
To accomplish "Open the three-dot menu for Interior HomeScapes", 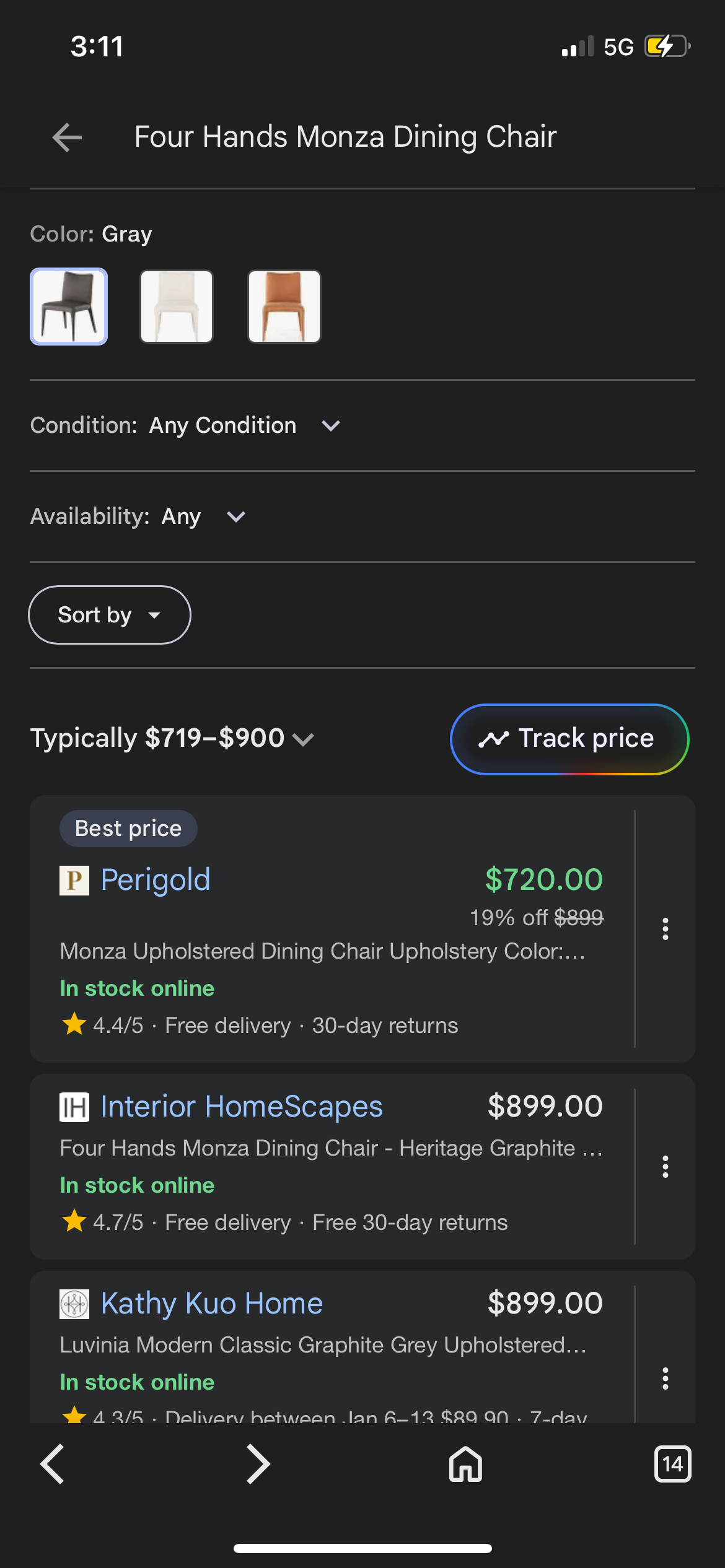I will click(x=665, y=1166).
